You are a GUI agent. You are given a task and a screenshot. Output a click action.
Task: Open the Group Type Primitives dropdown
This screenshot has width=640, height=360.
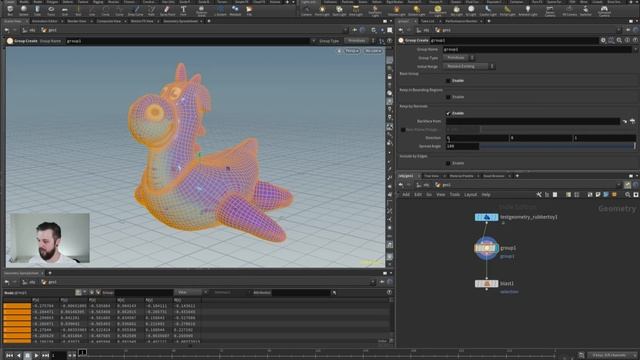click(459, 58)
